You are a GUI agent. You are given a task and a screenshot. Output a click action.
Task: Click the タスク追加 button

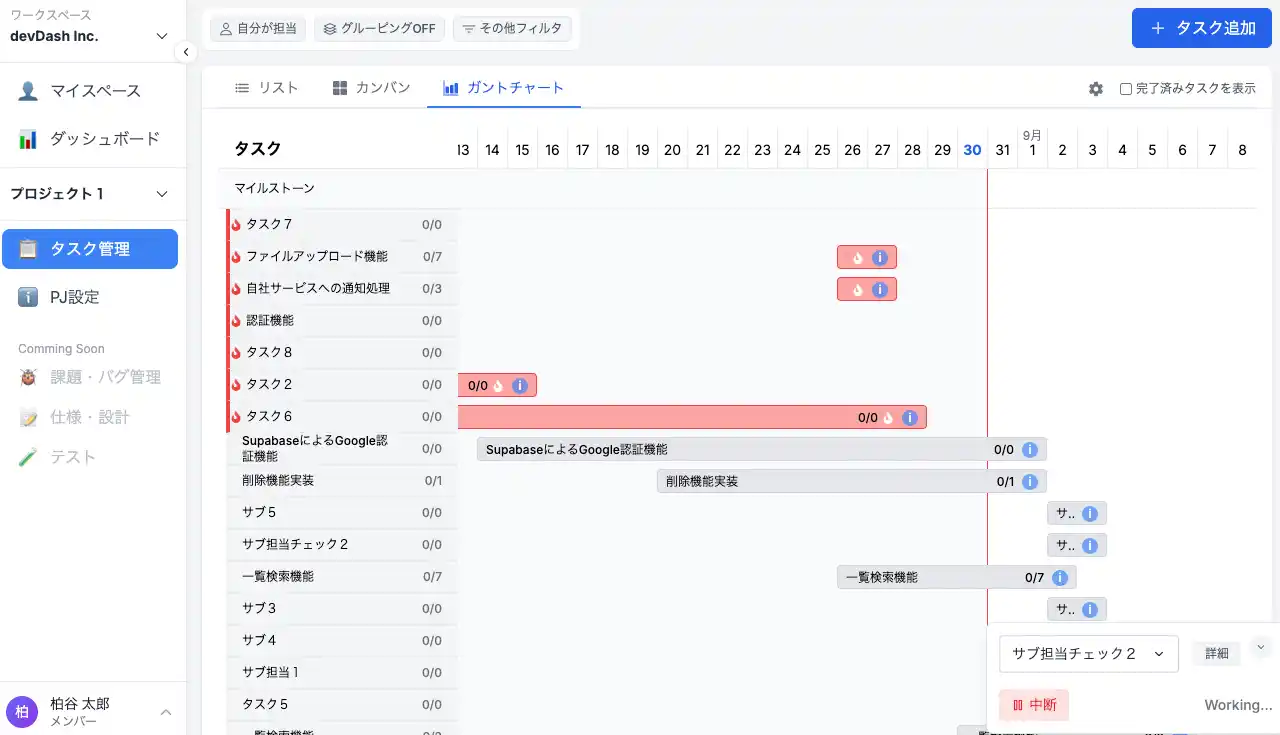[1202, 28]
